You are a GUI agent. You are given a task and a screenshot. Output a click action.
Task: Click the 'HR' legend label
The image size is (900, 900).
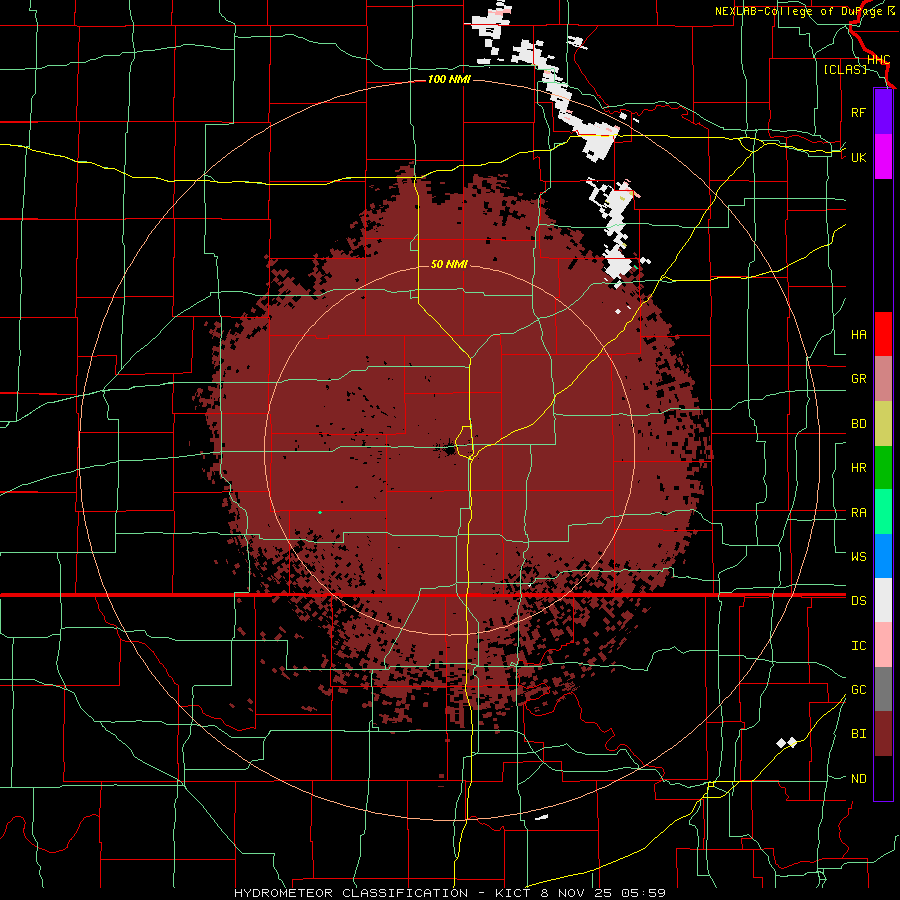point(859,468)
